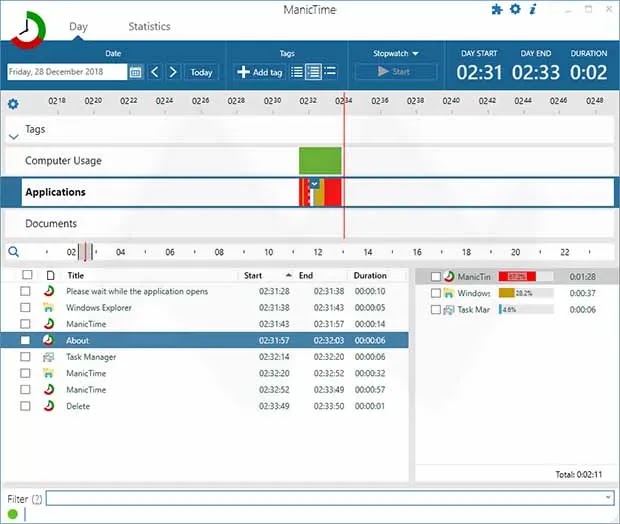Open the Stopwatch dropdown

coord(396,53)
